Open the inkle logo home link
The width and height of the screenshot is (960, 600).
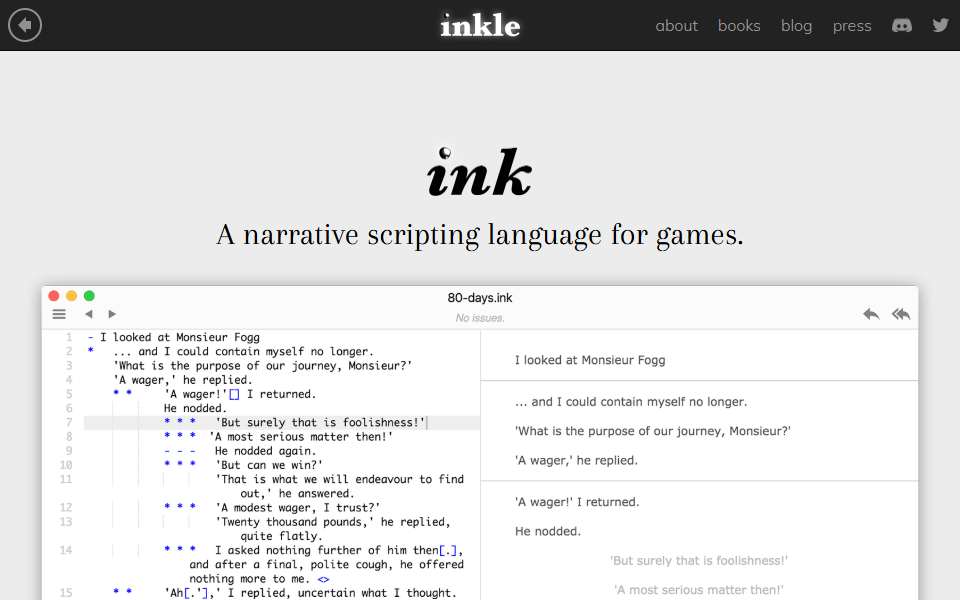tap(480, 26)
